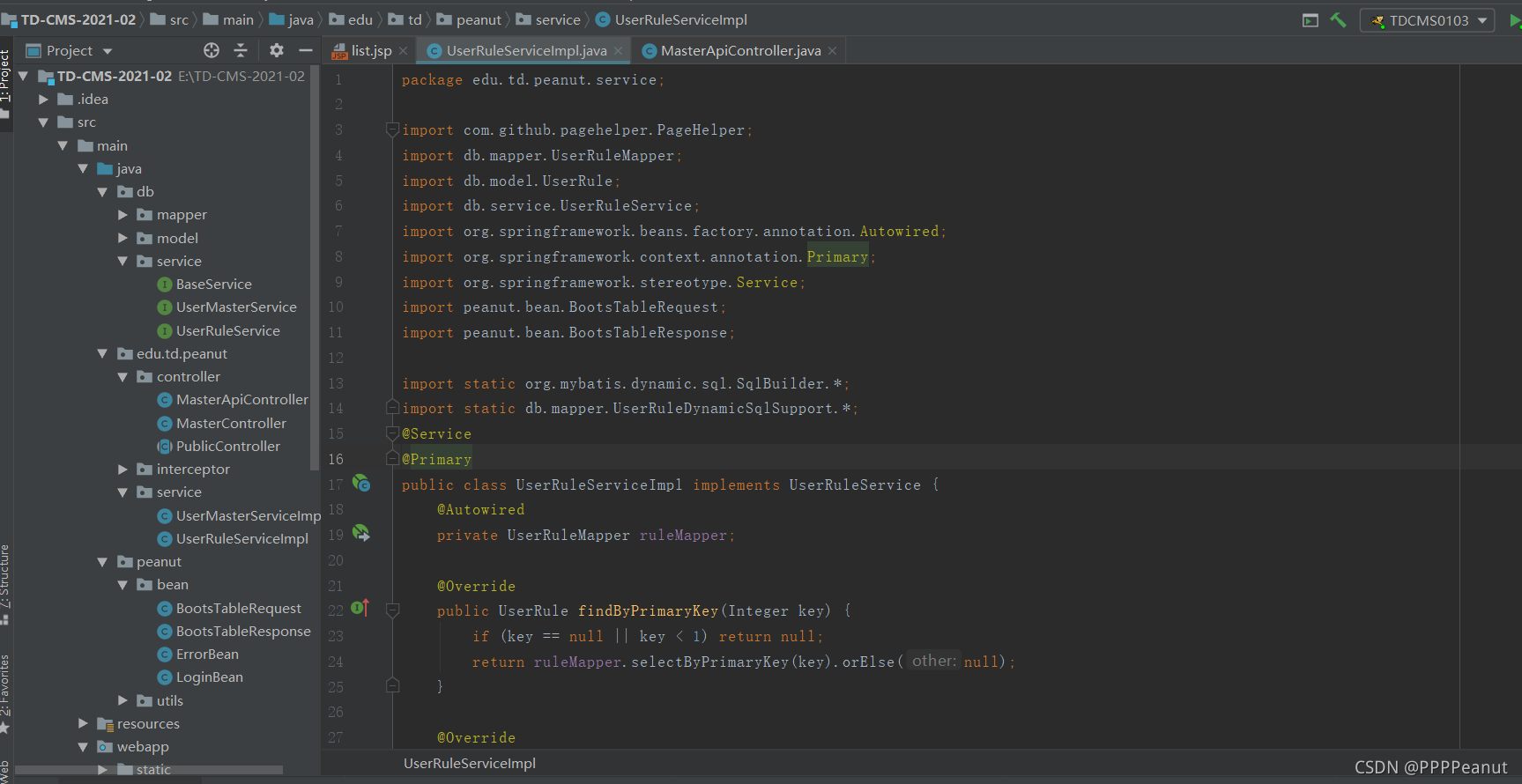This screenshot has height=784, width=1522.
Task: Click the gutter bean icon on line 17
Action: [x=361, y=483]
